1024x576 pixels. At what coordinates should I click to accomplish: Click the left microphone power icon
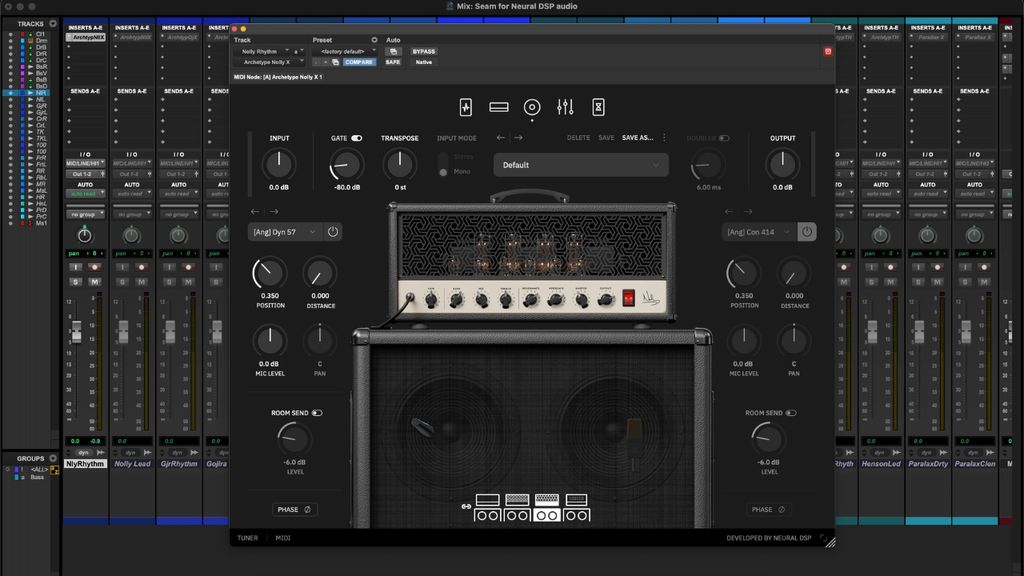(x=333, y=232)
